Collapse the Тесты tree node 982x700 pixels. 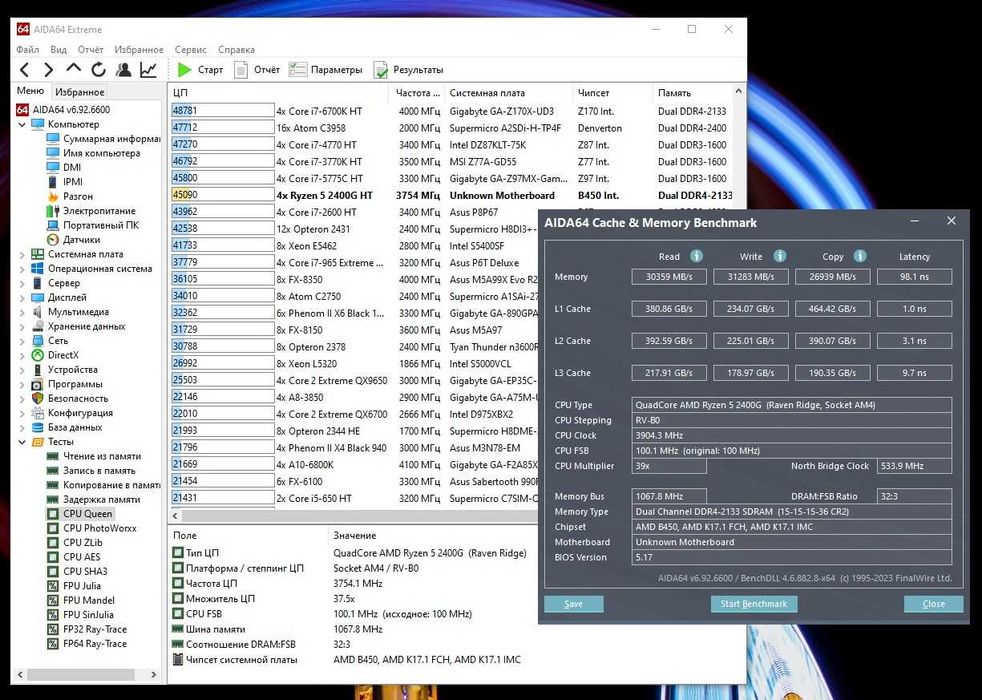(22, 441)
